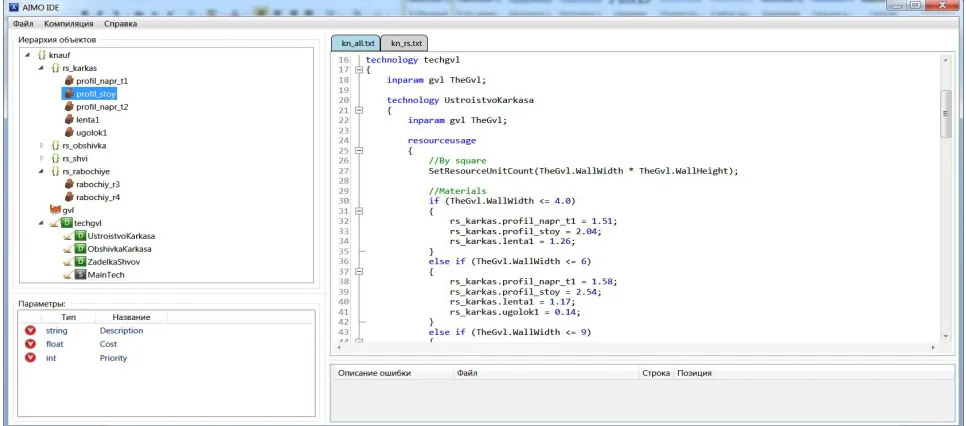Click the ugolok1 resource icon

tap(69, 133)
